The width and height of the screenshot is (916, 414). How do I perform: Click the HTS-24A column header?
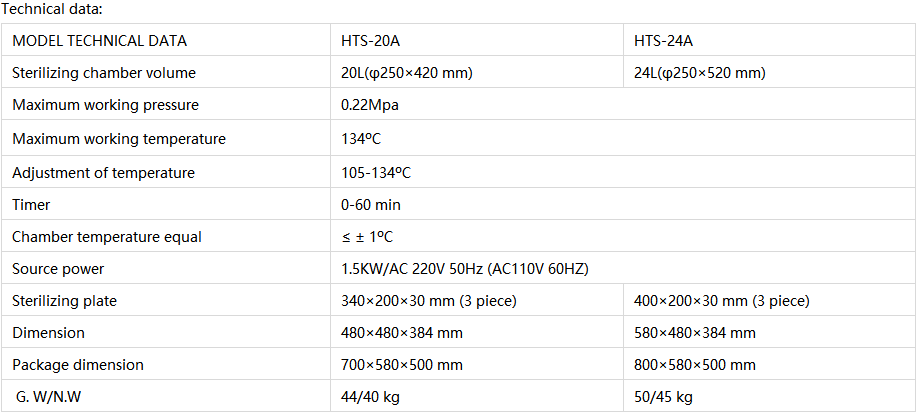pyautogui.click(x=664, y=41)
